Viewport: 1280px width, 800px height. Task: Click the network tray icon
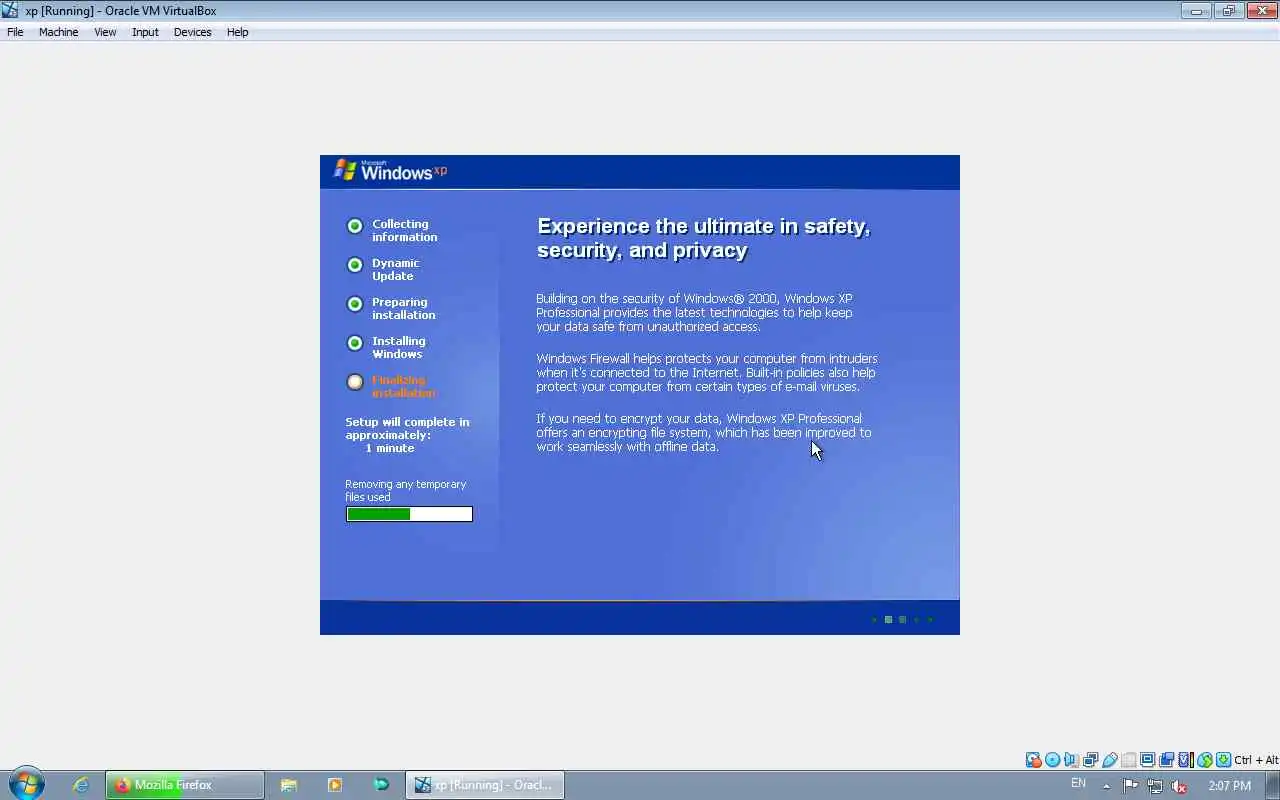pos(1155,786)
